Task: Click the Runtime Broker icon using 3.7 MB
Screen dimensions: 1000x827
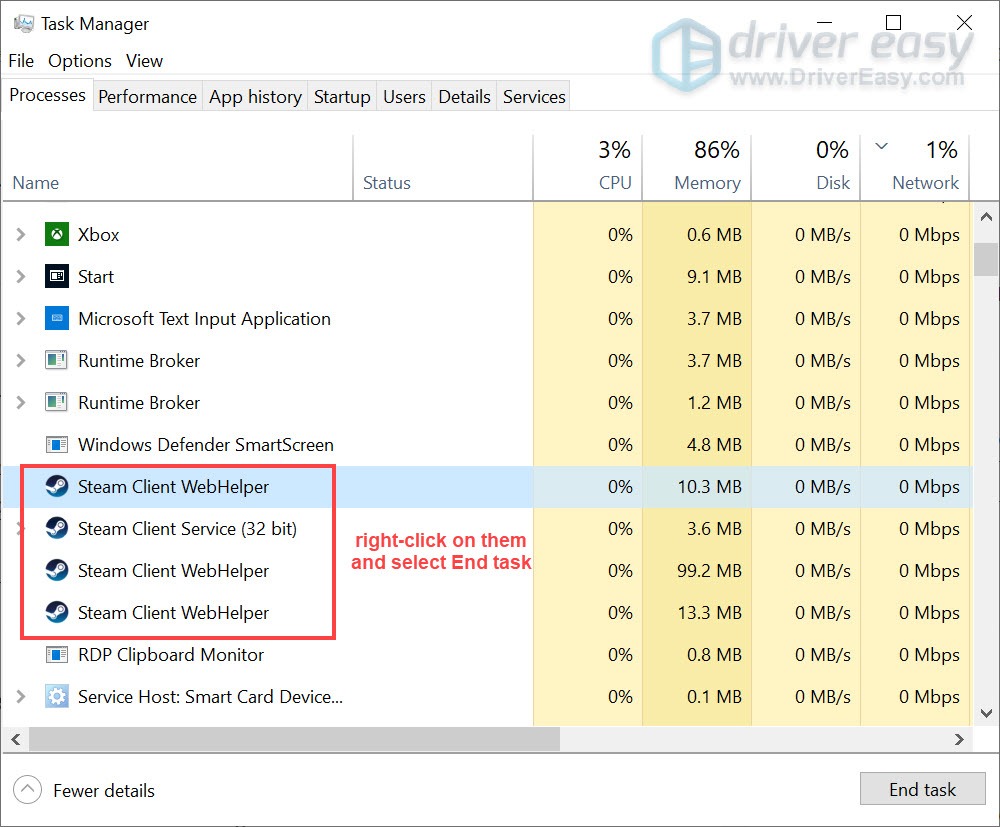Action: pos(57,361)
